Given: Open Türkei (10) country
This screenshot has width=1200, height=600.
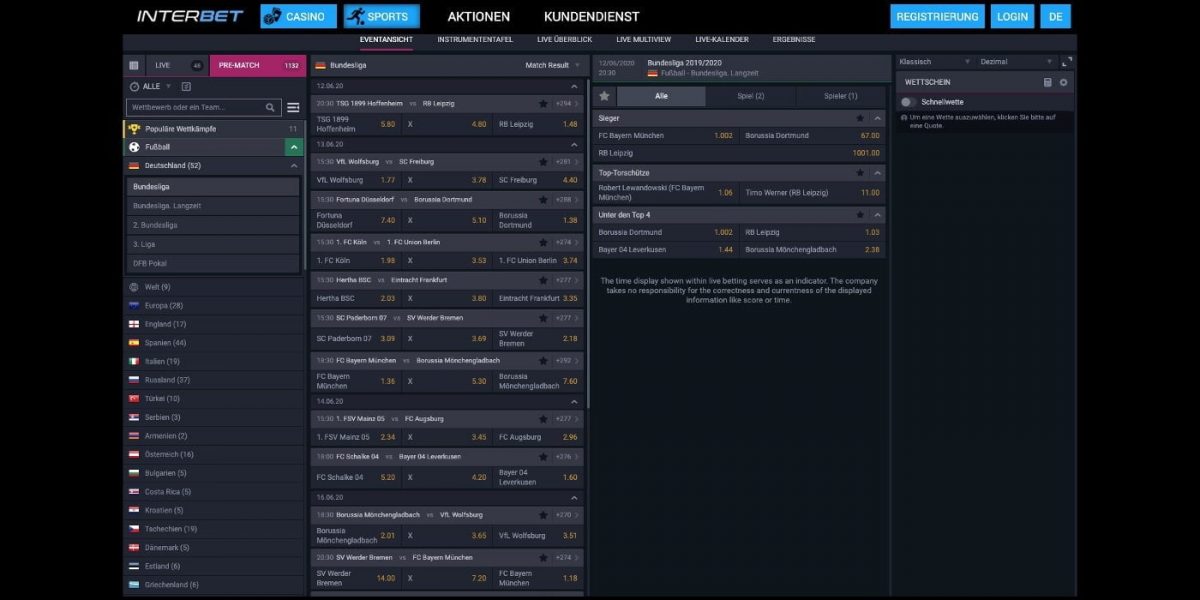Looking at the screenshot, I should (x=212, y=398).
